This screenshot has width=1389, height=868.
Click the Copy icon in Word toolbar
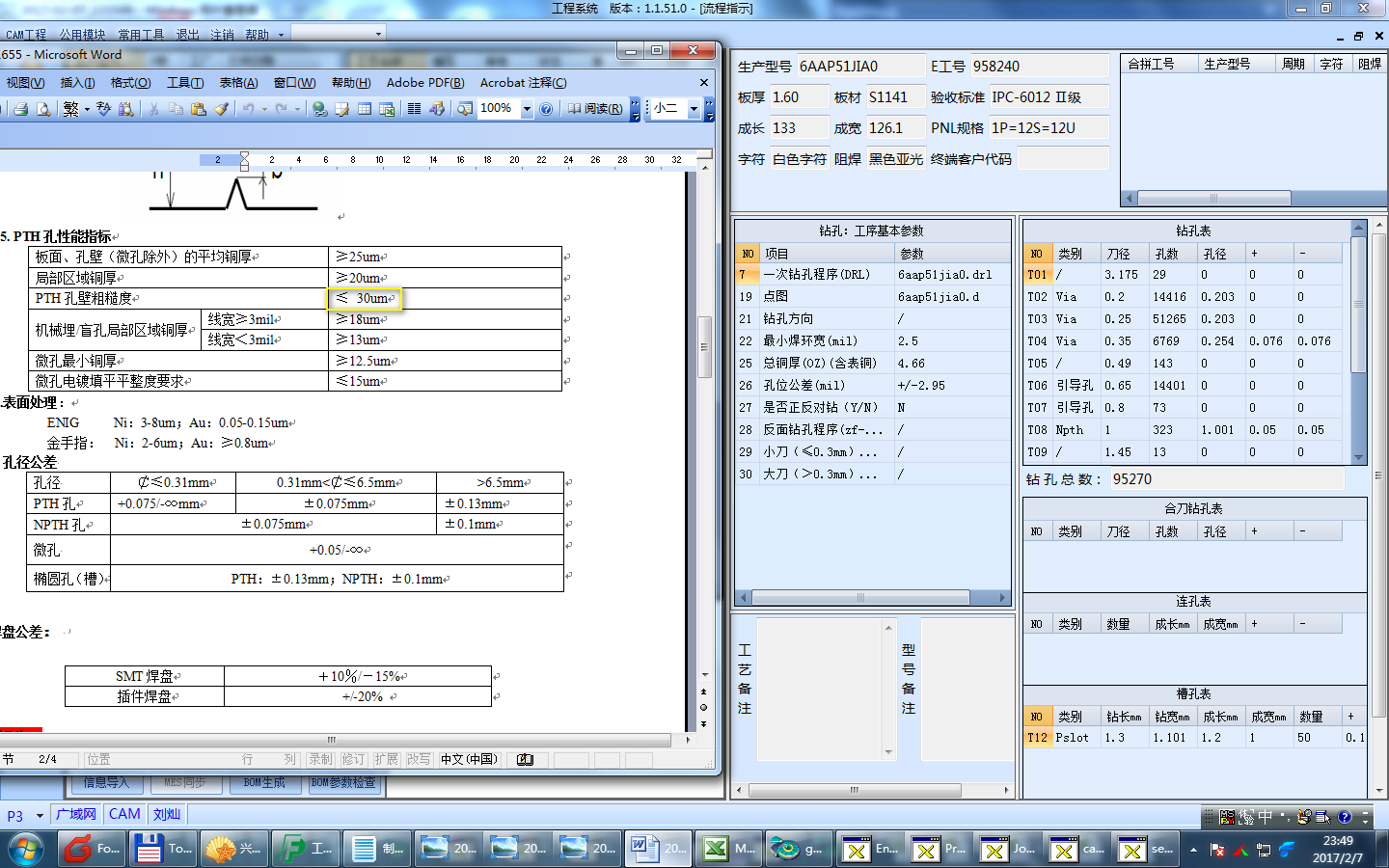(176, 109)
